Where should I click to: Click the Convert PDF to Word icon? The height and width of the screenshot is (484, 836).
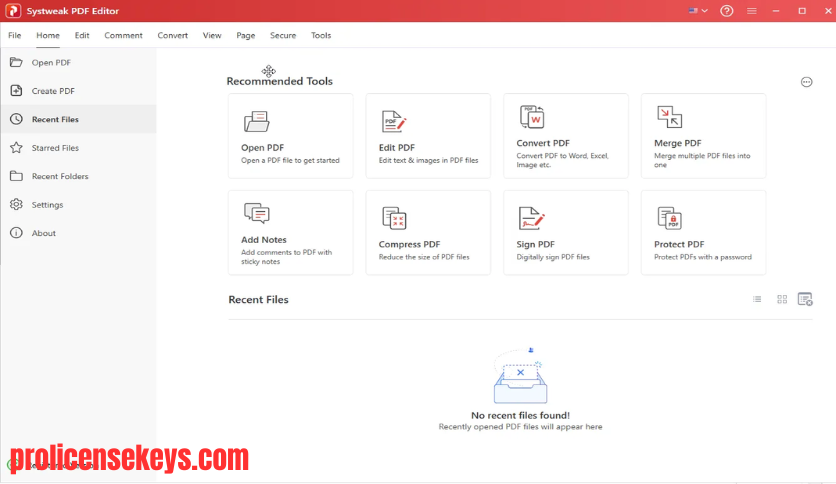click(x=532, y=117)
